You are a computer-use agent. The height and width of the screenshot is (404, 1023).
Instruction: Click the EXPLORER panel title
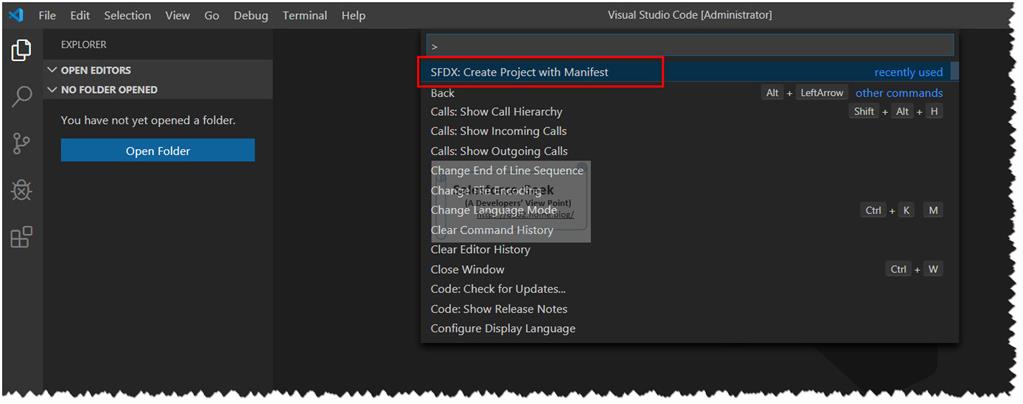tap(84, 44)
